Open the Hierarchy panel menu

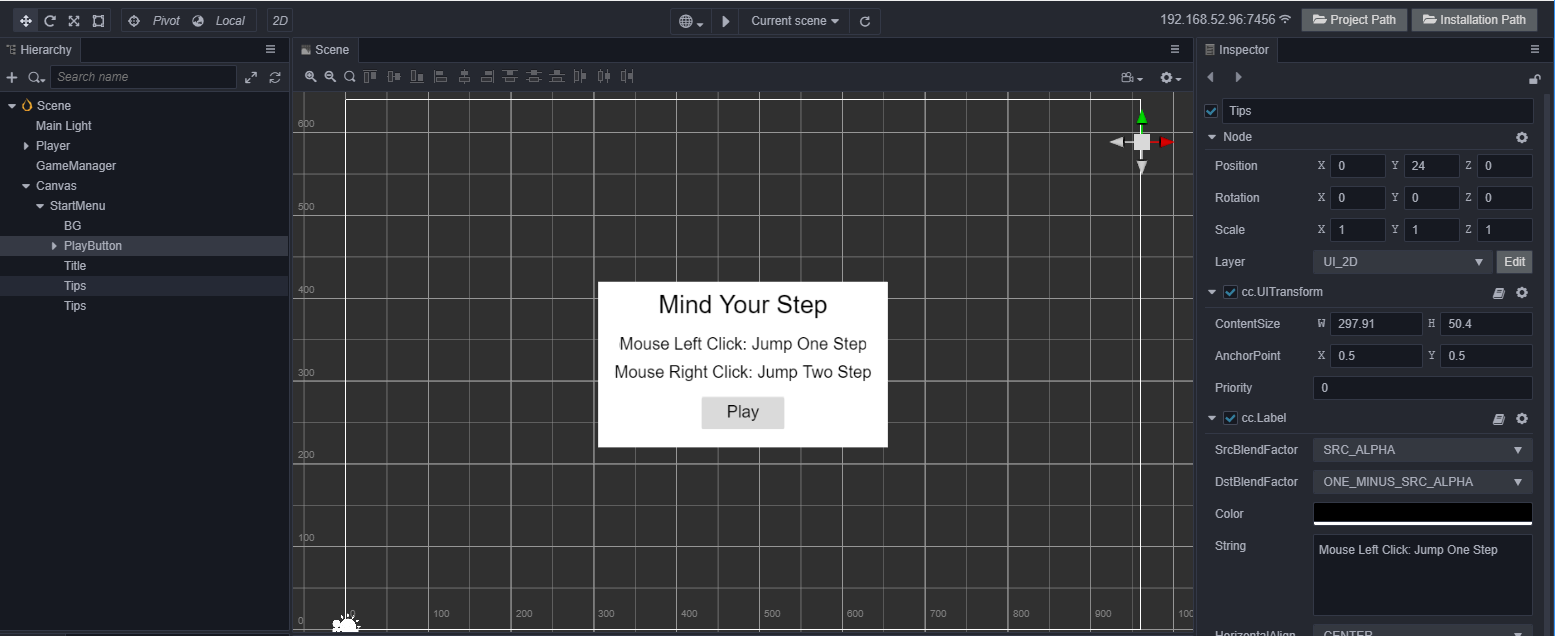[x=270, y=49]
